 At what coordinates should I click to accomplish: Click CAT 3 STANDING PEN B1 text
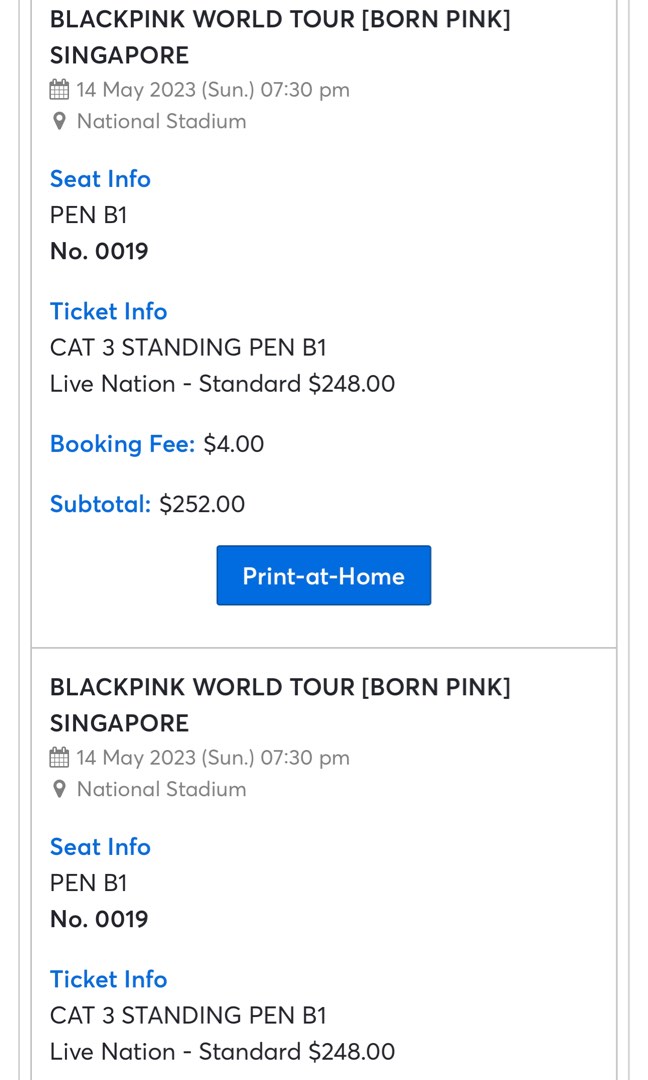[x=188, y=347]
